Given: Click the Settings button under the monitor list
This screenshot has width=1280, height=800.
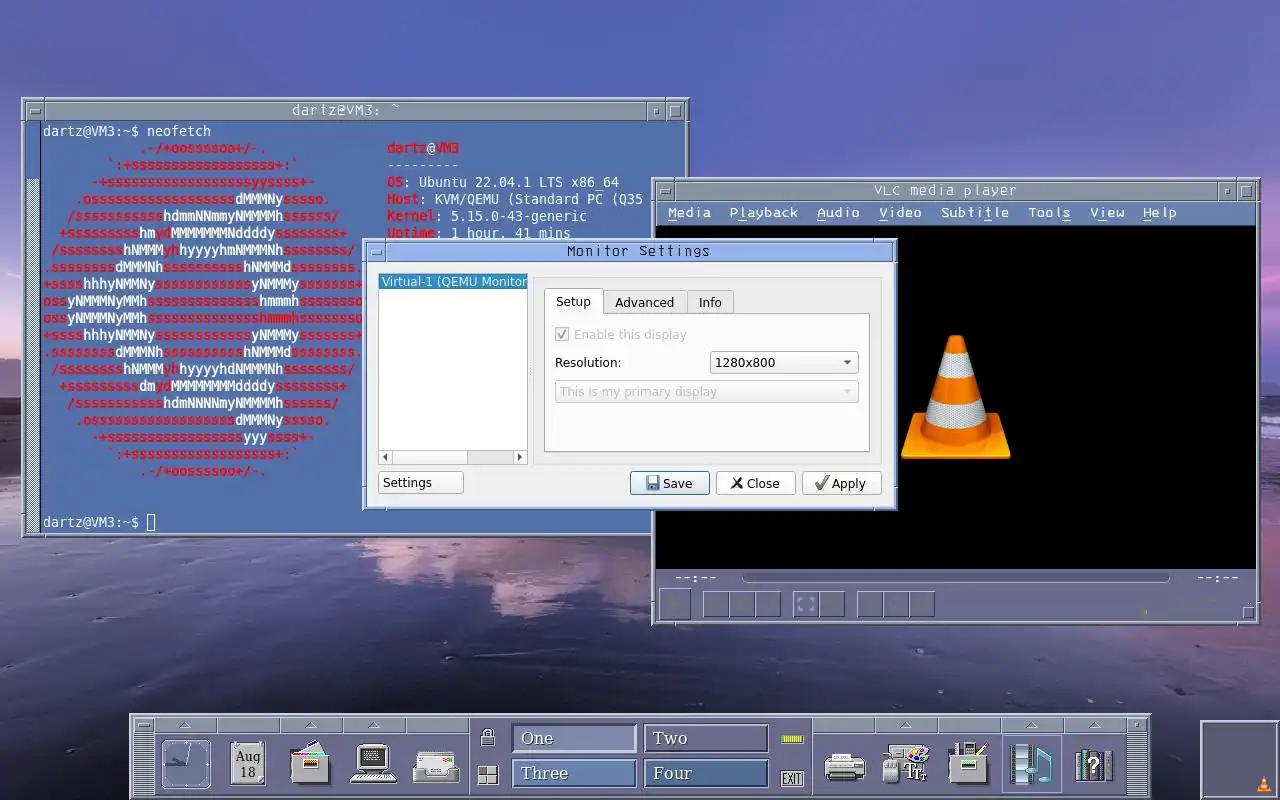Looking at the screenshot, I should 421,482.
